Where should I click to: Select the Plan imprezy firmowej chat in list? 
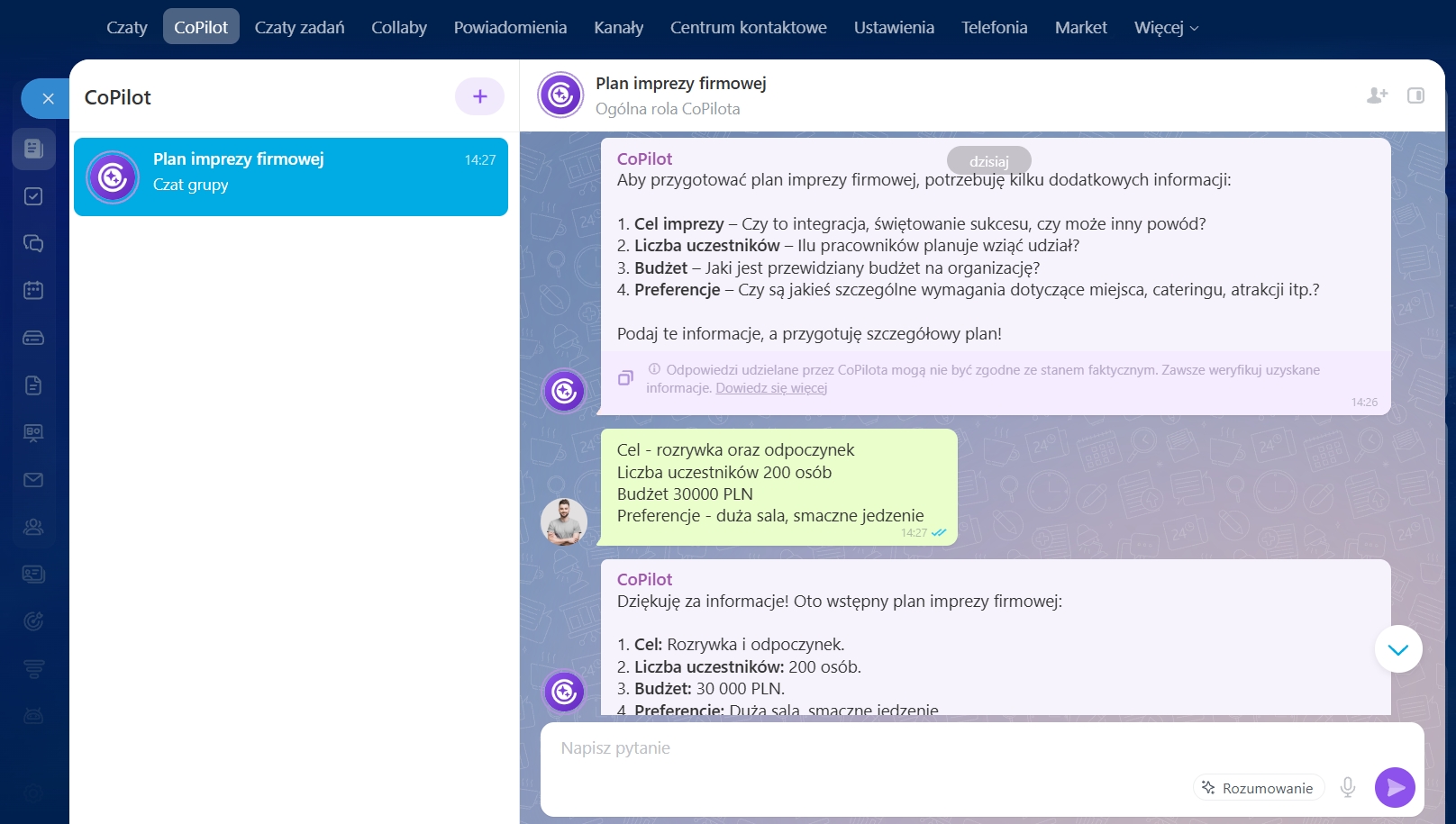tap(291, 177)
